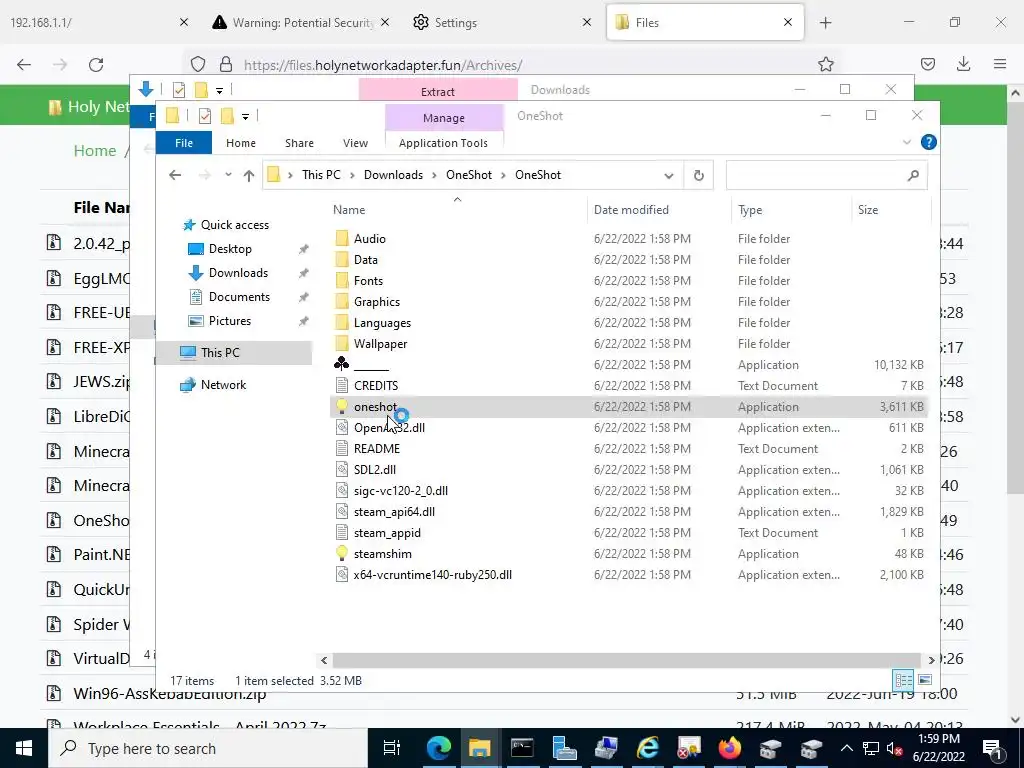Select the CREDITS text document
1024x768 pixels.
pos(376,386)
